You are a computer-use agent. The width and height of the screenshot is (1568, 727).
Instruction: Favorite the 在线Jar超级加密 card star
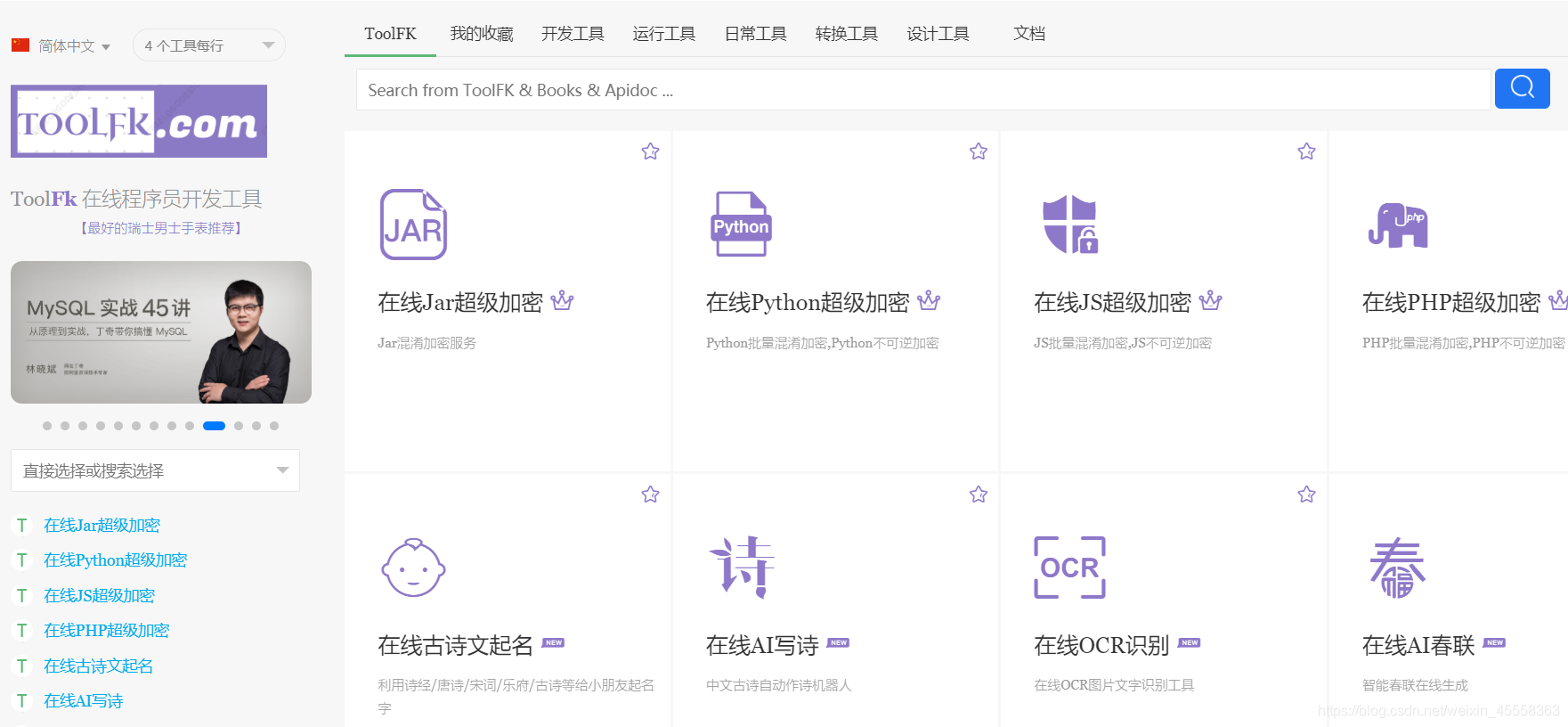(x=650, y=151)
